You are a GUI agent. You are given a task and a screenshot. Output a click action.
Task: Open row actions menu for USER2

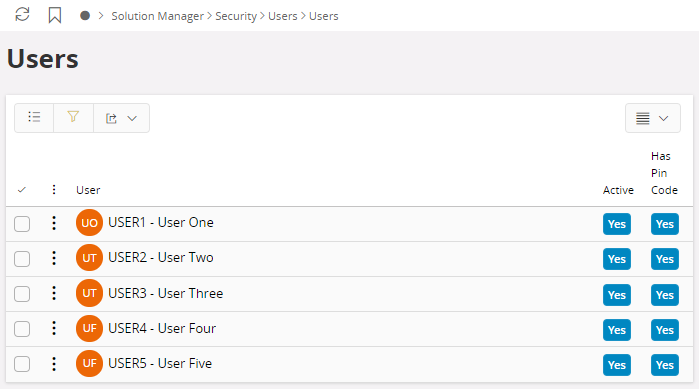(54, 258)
